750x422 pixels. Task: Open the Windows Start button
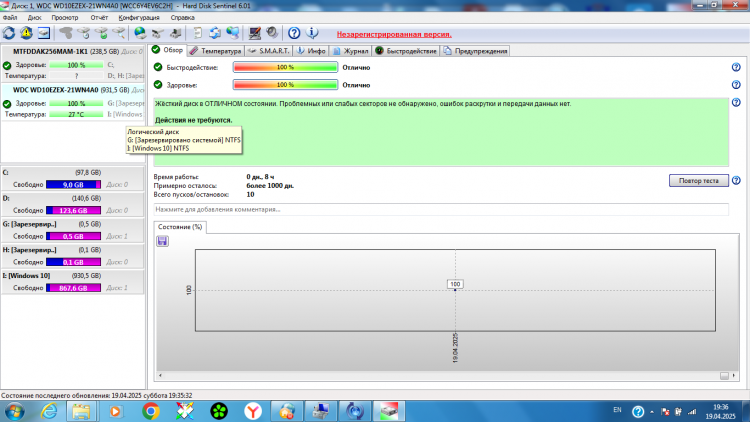(14, 411)
